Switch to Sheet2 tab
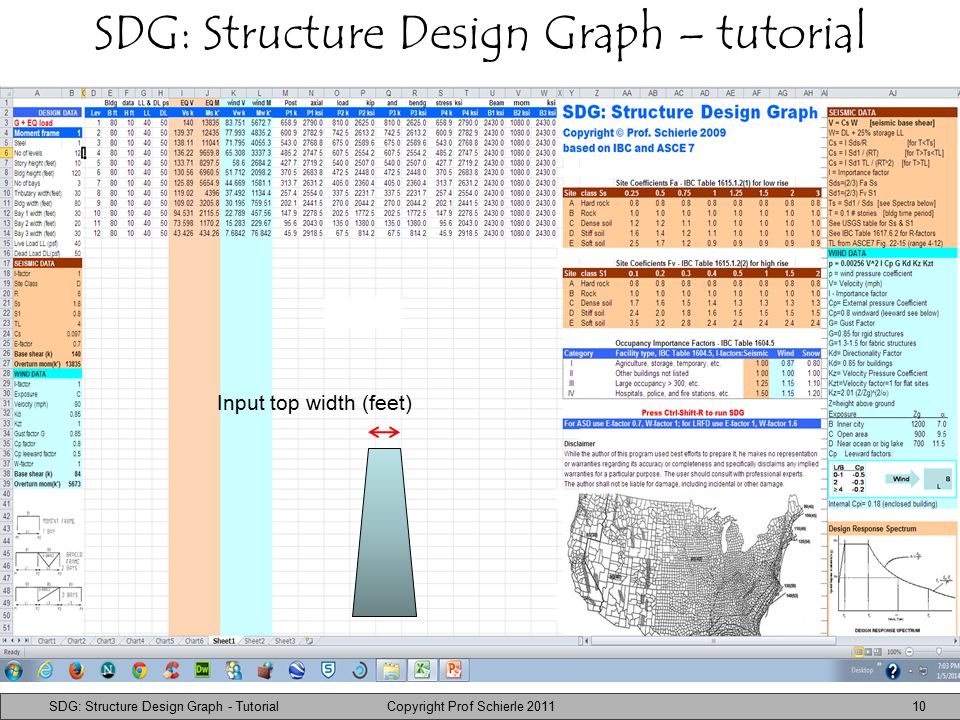960x720 pixels. (254, 641)
